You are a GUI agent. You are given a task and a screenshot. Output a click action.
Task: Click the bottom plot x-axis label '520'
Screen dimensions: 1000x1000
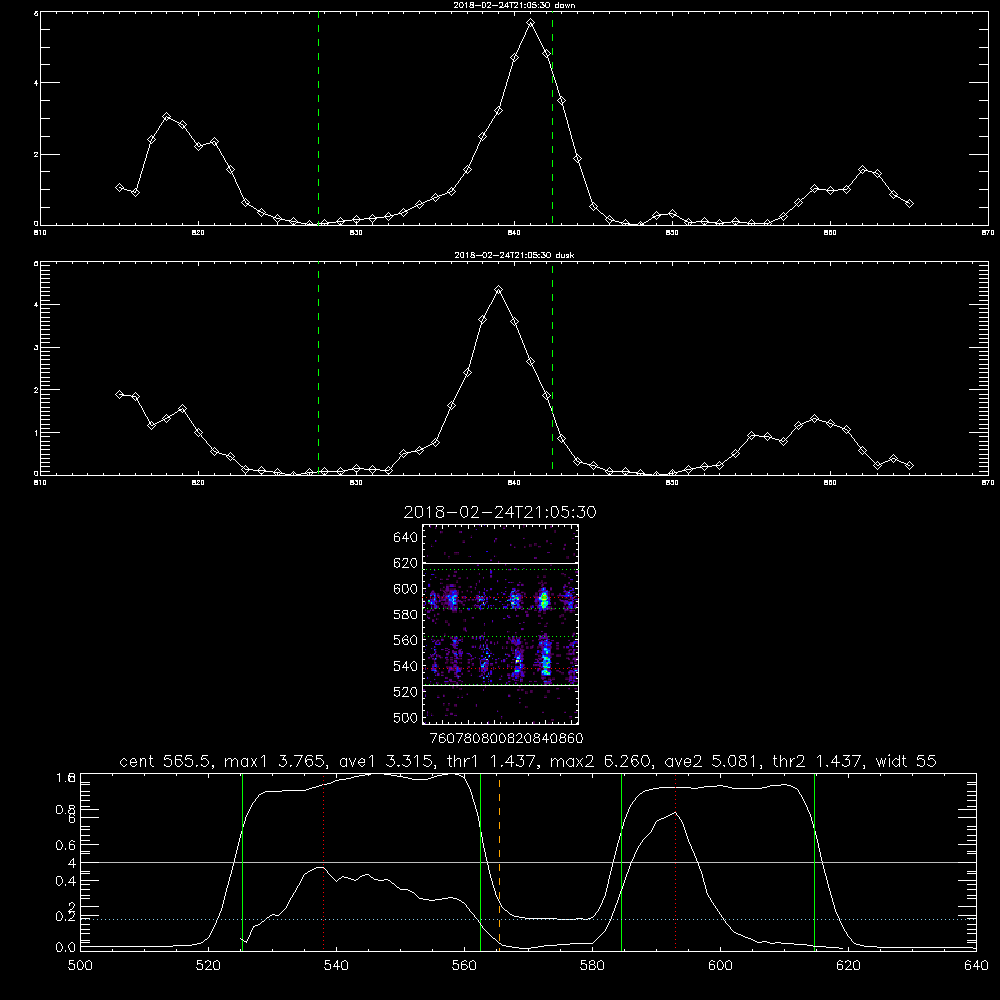click(x=208, y=966)
